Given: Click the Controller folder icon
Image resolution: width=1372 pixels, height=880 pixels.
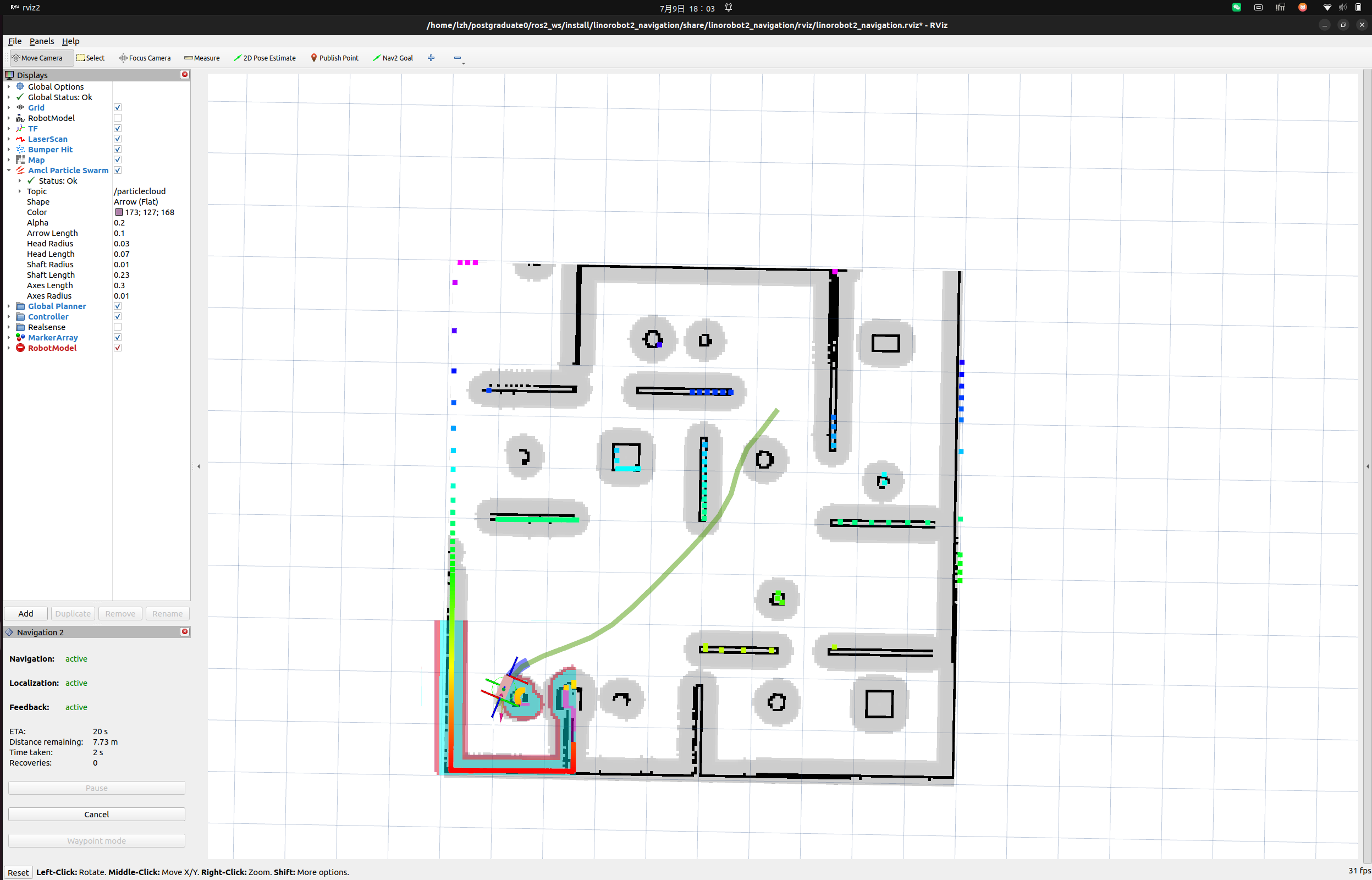Looking at the screenshot, I should pos(20,317).
